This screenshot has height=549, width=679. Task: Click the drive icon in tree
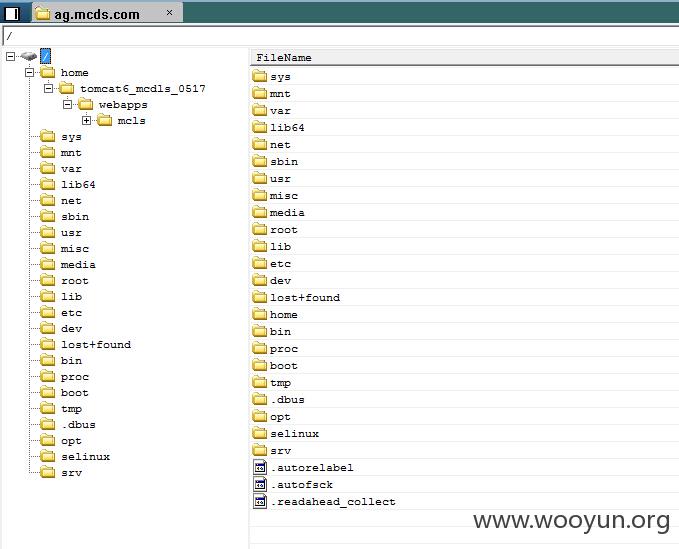pos(29,56)
